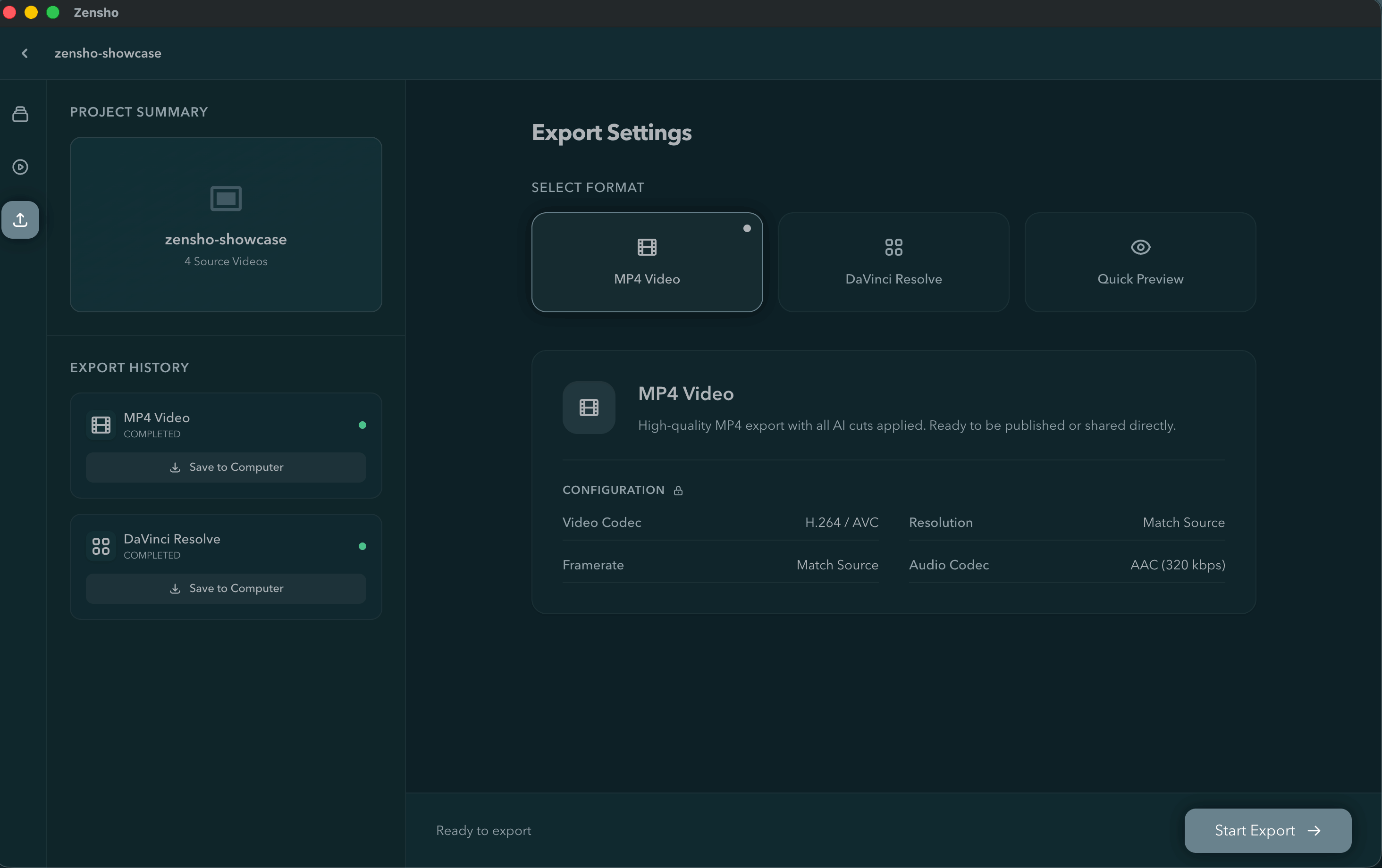Click green status dot on MP4 Video history
The image size is (1382, 868).
click(362, 425)
